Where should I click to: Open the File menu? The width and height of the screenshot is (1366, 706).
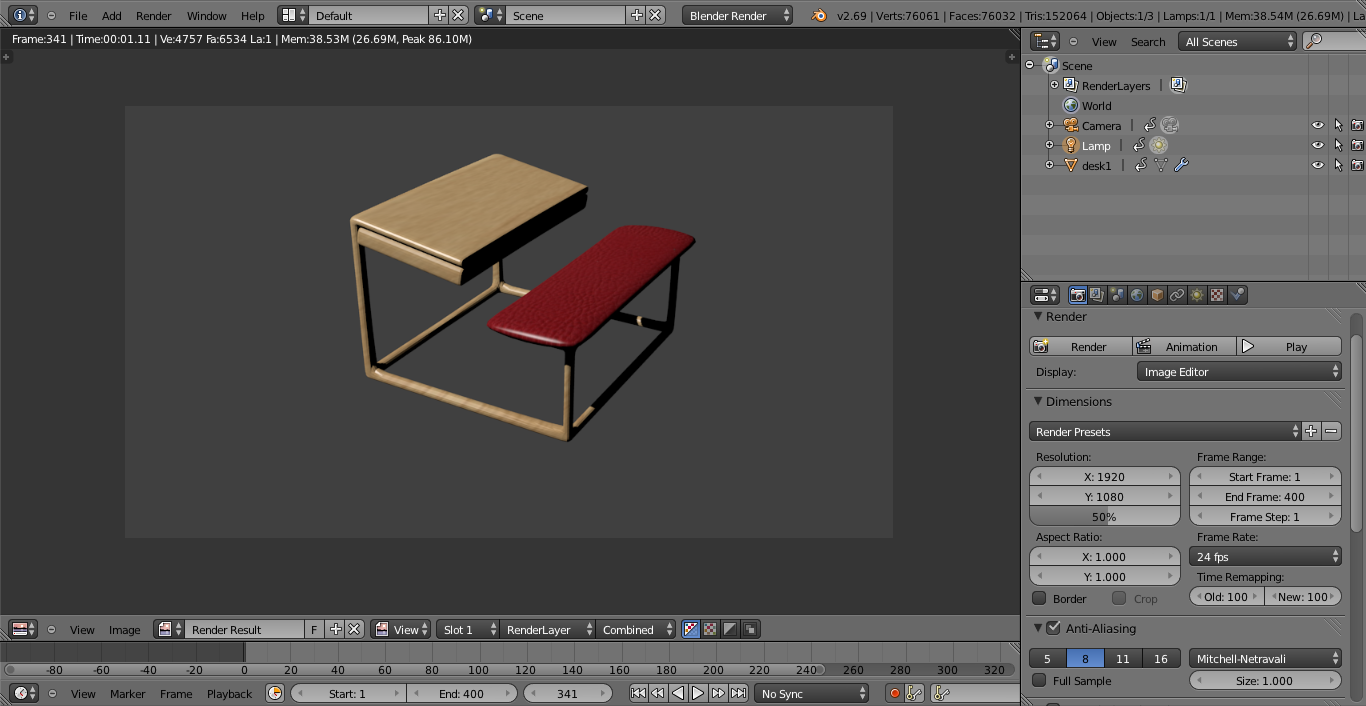click(78, 15)
